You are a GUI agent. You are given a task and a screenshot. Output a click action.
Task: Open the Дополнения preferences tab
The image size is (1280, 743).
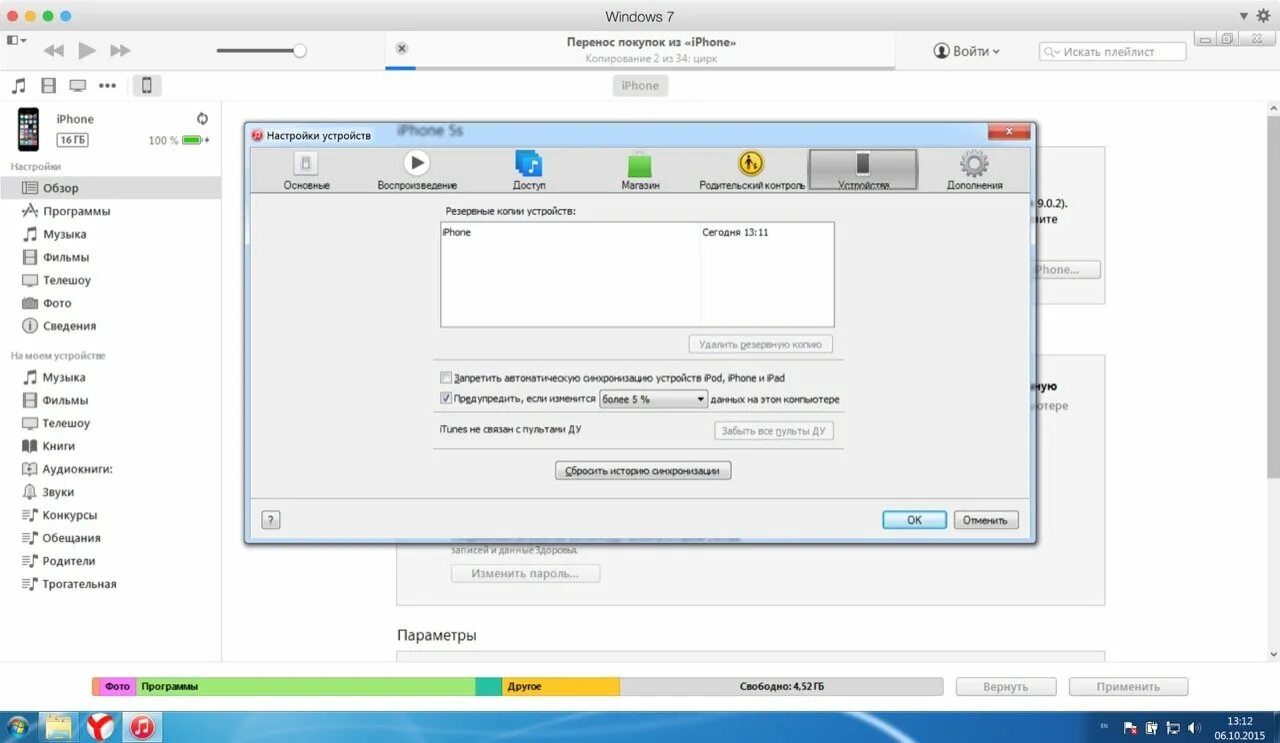coord(974,170)
